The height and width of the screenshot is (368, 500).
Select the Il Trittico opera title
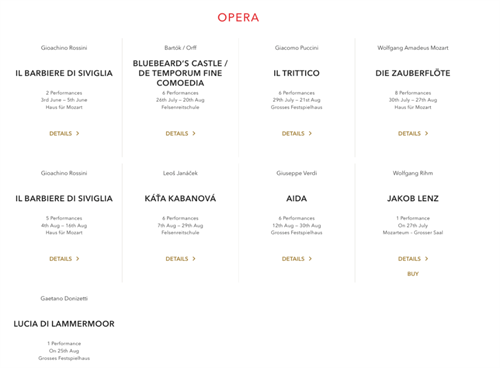[297, 73]
